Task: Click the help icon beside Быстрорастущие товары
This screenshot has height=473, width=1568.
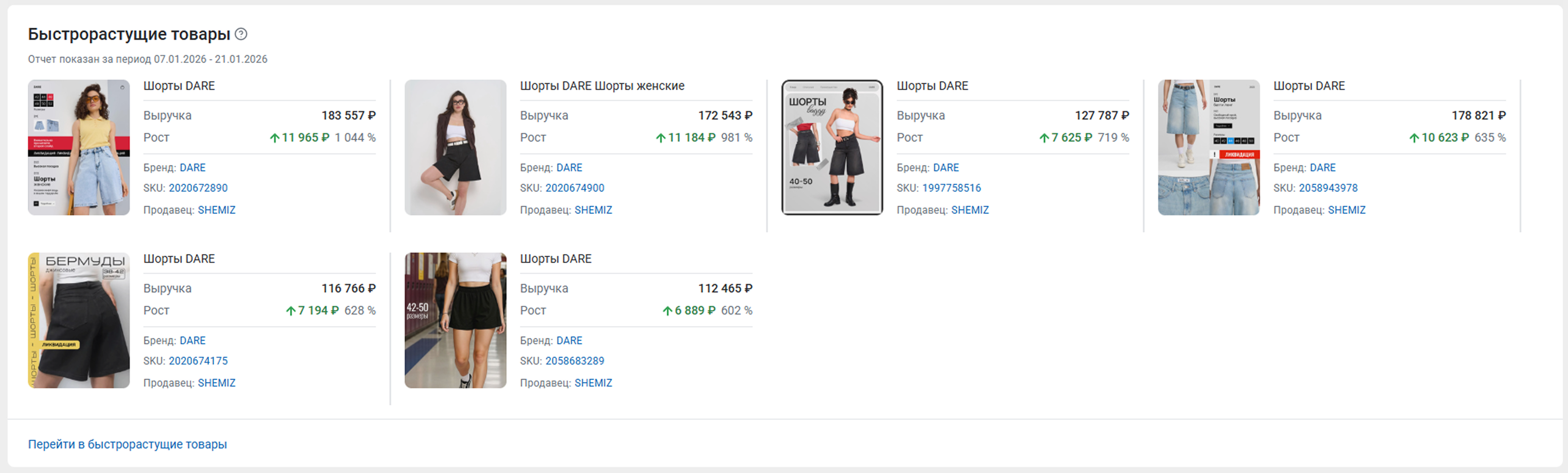Action: (241, 34)
